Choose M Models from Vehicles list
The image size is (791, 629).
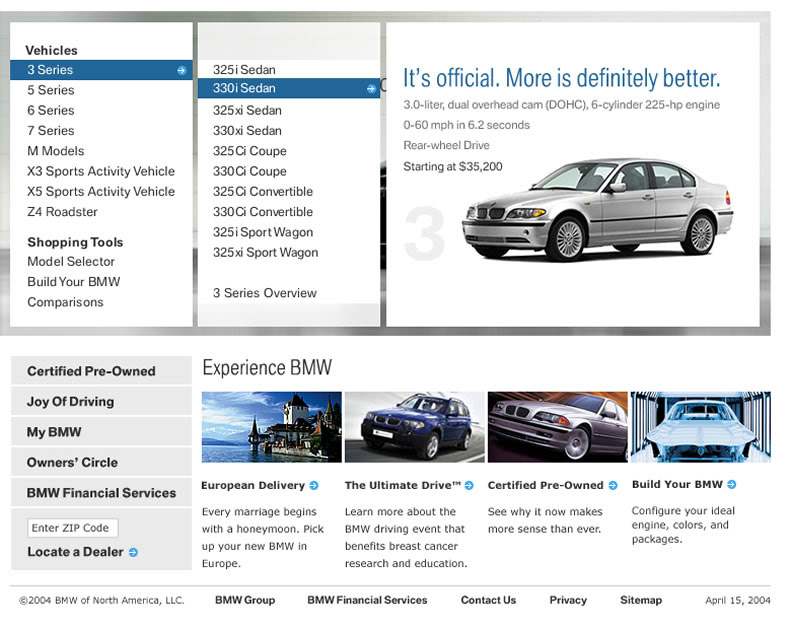[56, 151]
